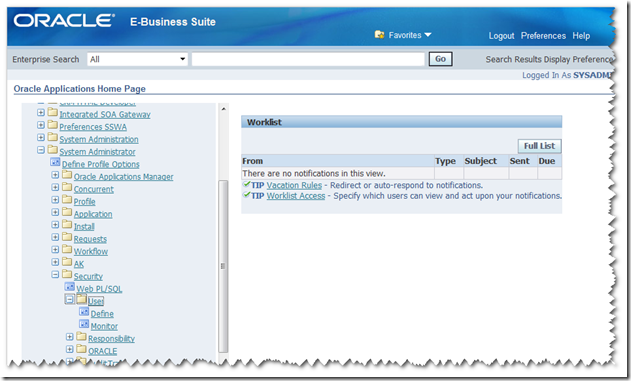The height and width of the screenshot is (381, 631).
Task: Click the Security folder icon
Action: [67, 274]
